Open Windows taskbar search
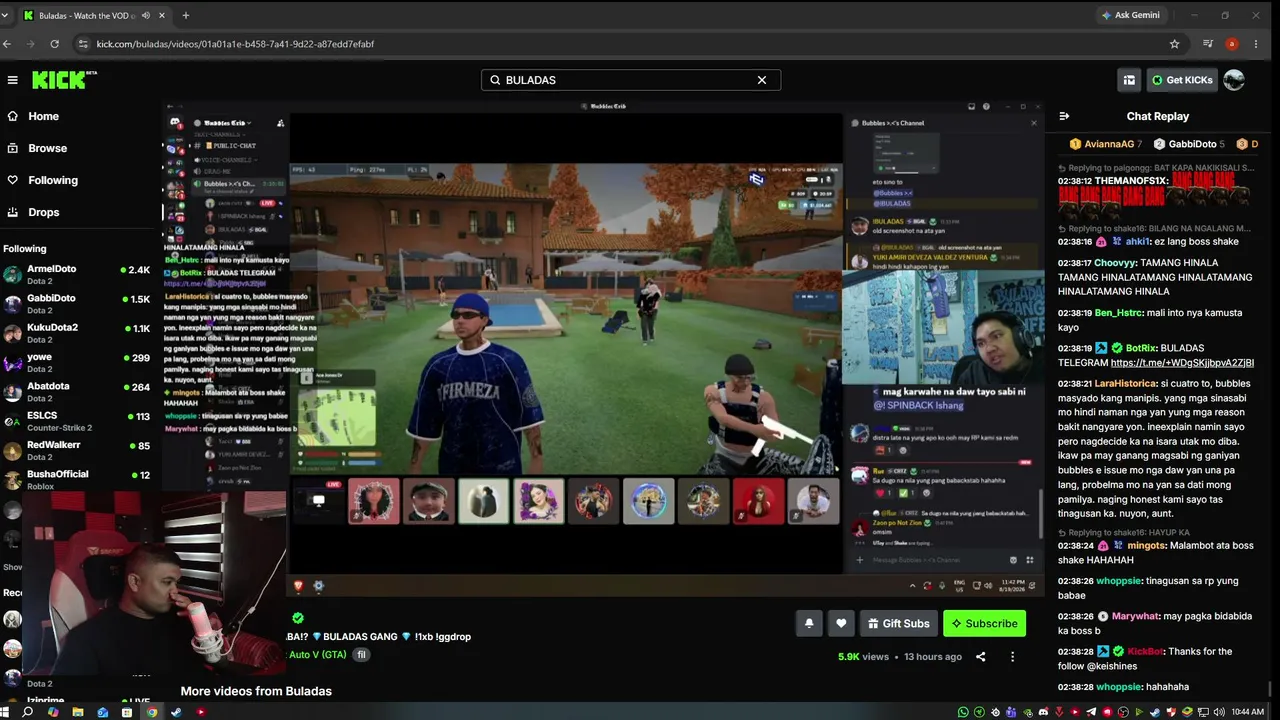Image resolution: width=1280 pixels, height=720 pixels. 28,712
